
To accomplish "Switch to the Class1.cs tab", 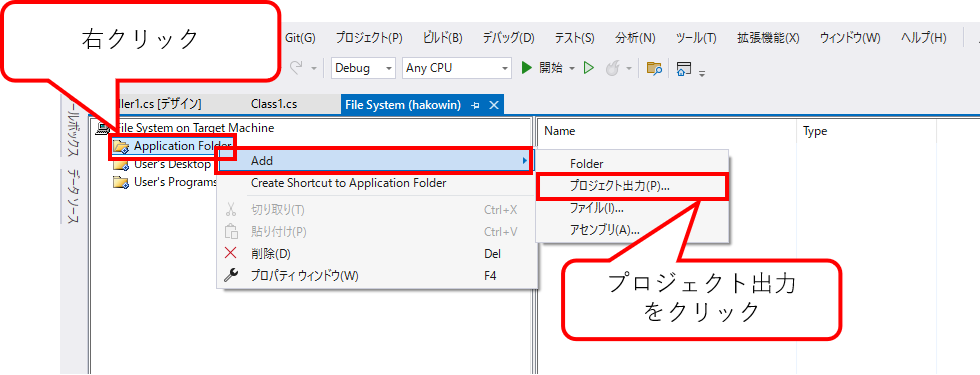I will [274, 104].
